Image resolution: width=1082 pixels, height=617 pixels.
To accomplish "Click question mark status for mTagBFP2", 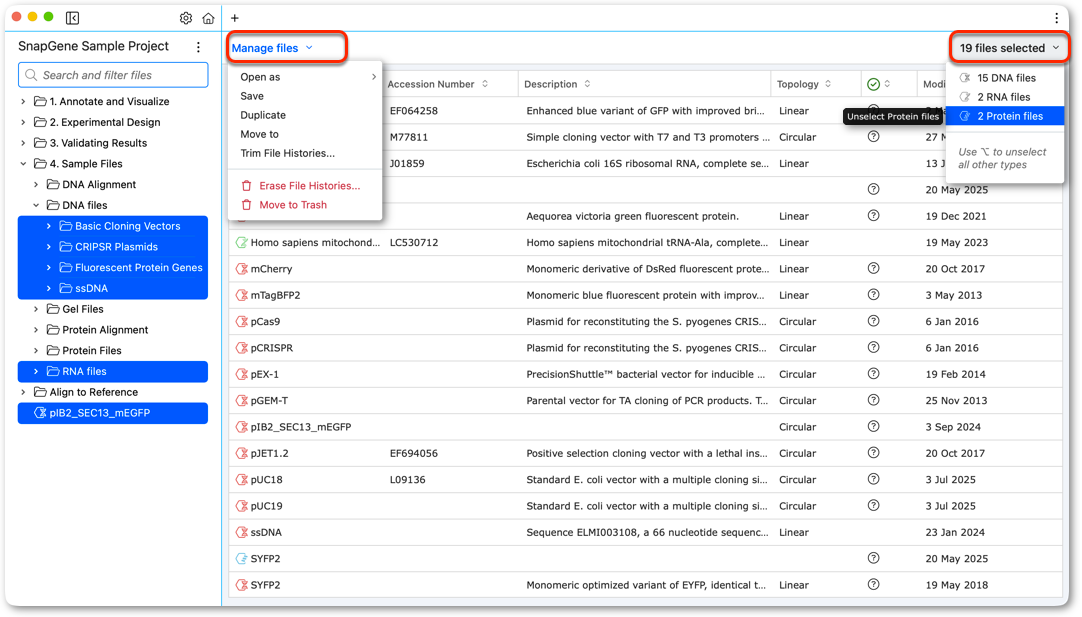I will 874,295.
